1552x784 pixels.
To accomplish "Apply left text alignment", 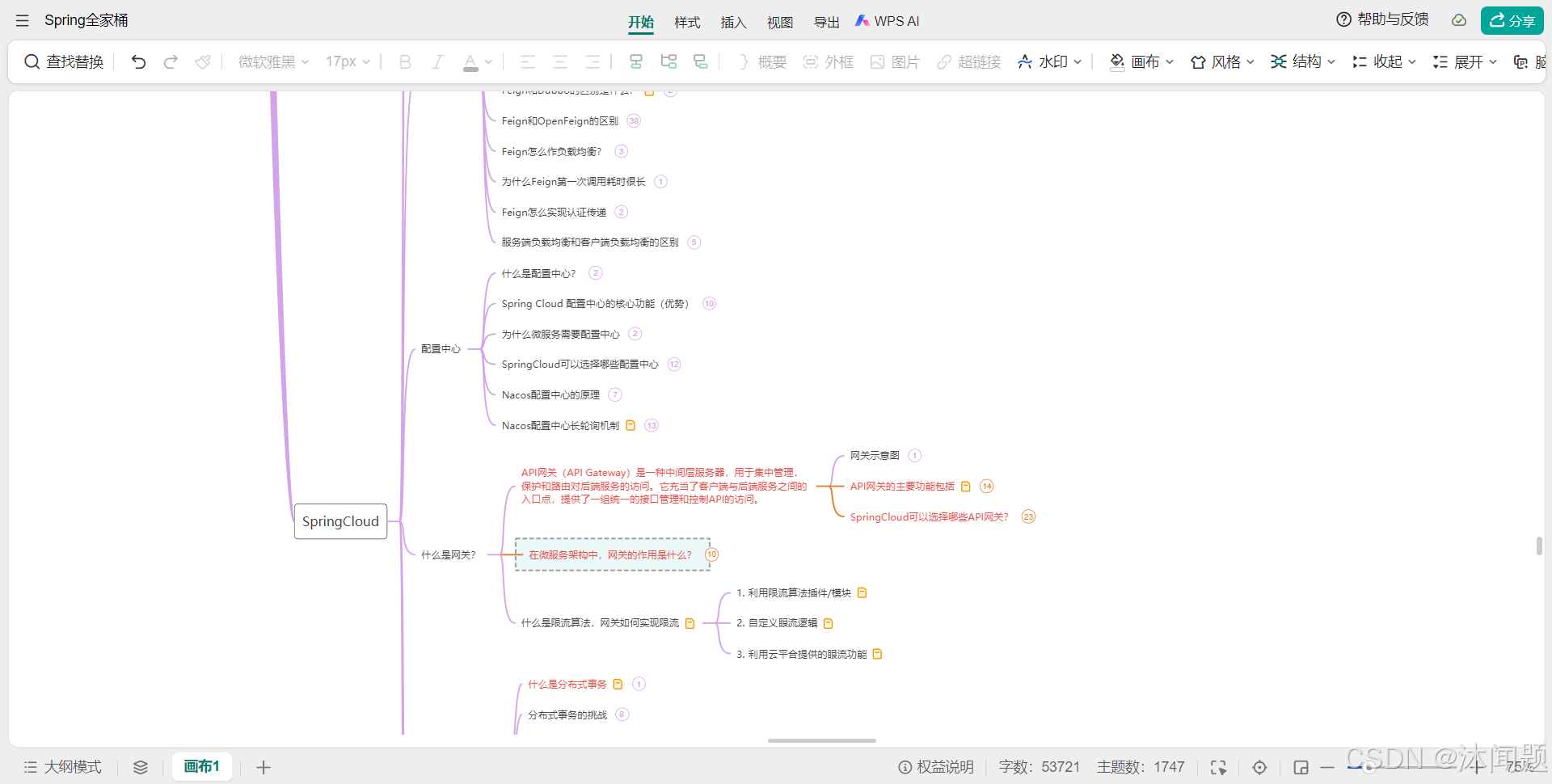I will point(527,61).
